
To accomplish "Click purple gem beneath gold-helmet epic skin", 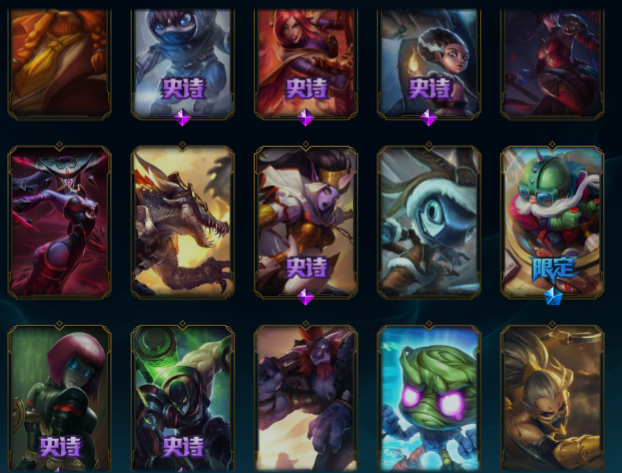I will [305, 297].
